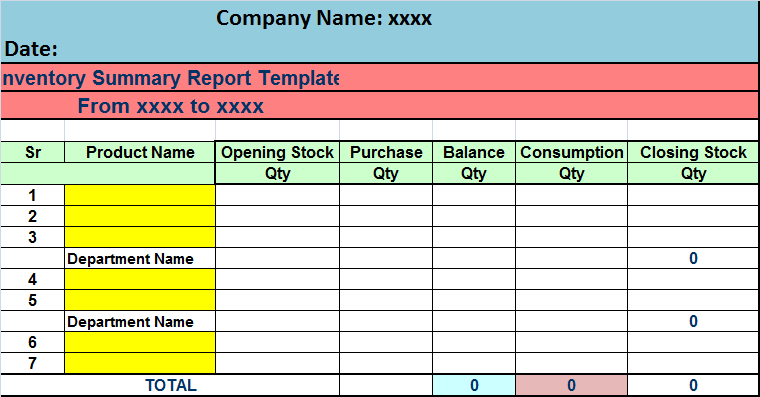Click the Purchase column header

point(386,152)
